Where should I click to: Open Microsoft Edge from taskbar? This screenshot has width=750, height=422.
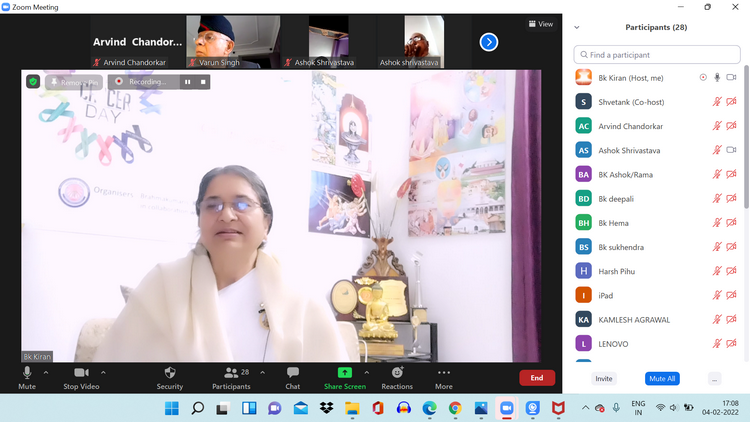tap(430, 408)
